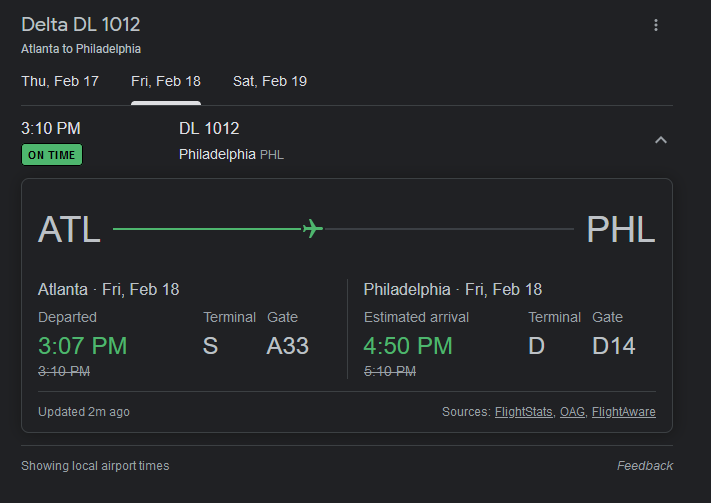Screen dimensions: 711x503
Task: Open the FlightAware source link
Action: click(624, 412)
